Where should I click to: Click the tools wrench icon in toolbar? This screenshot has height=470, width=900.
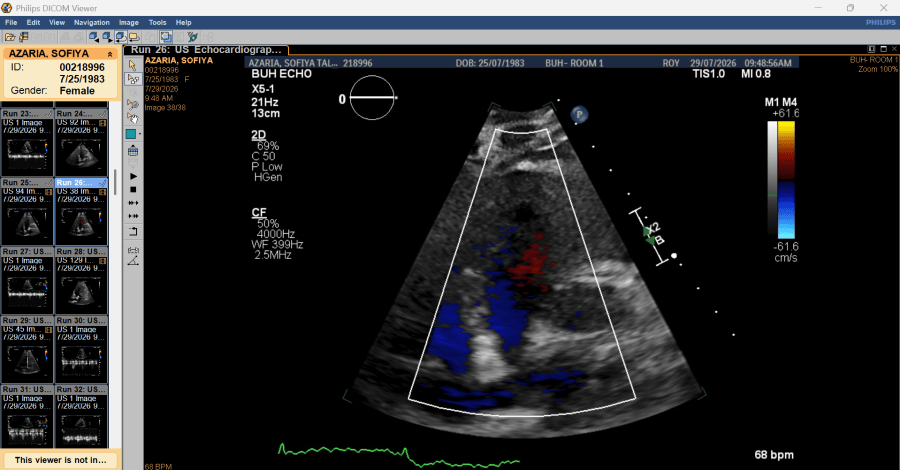pyautogui.click(x=192, y=37)
